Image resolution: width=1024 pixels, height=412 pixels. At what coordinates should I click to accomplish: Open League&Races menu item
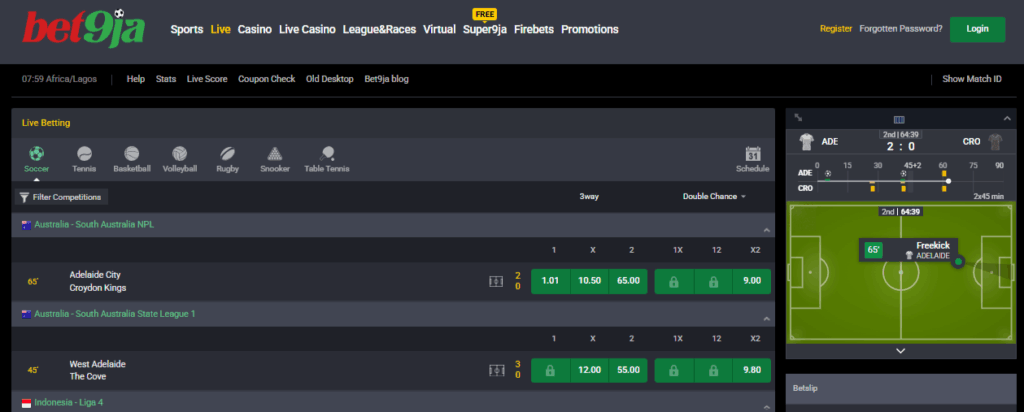click(x=379, y=29)
